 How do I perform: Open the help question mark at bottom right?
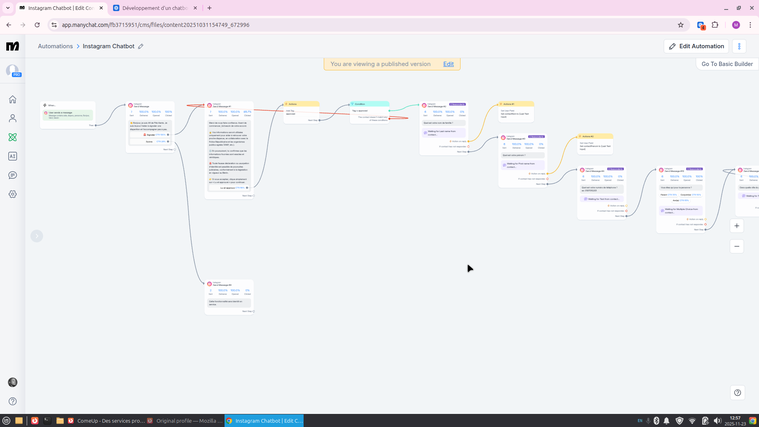(738, 393)
